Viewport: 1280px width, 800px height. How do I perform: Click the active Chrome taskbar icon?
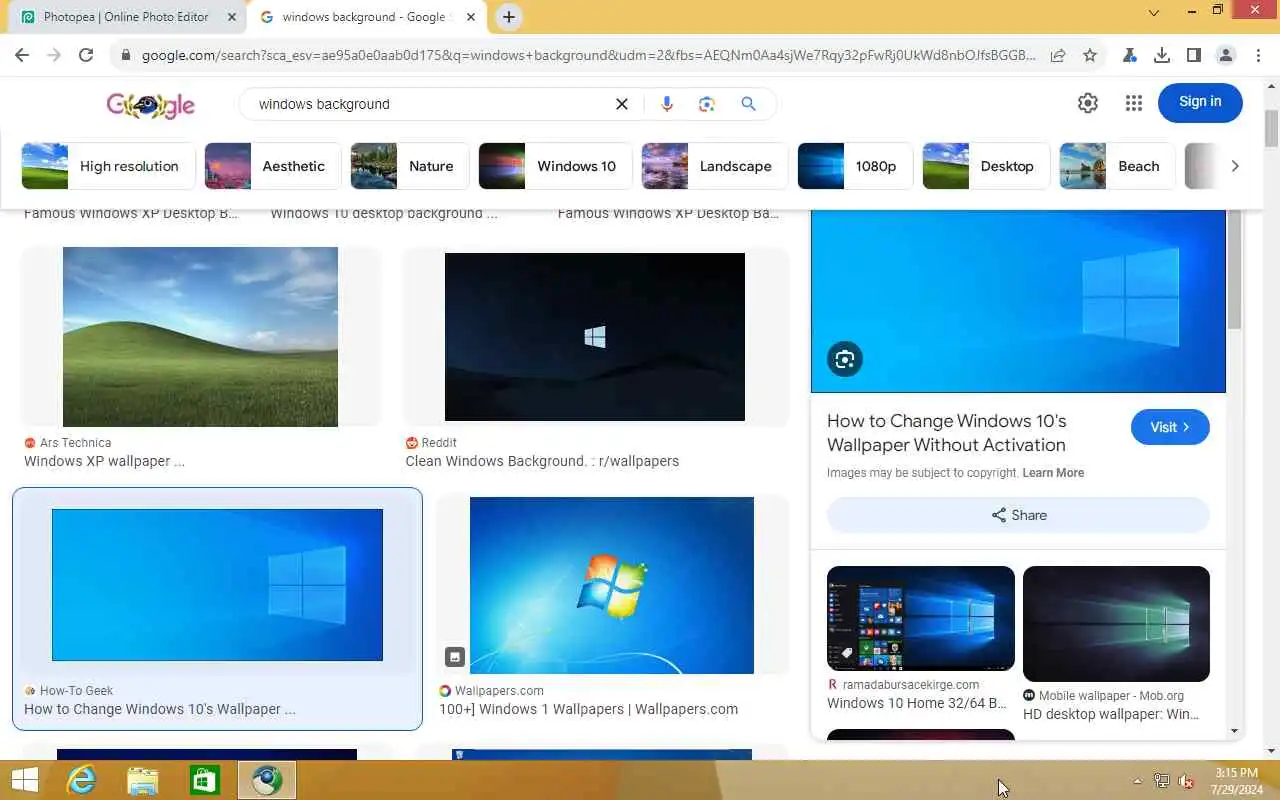[267, 780]
